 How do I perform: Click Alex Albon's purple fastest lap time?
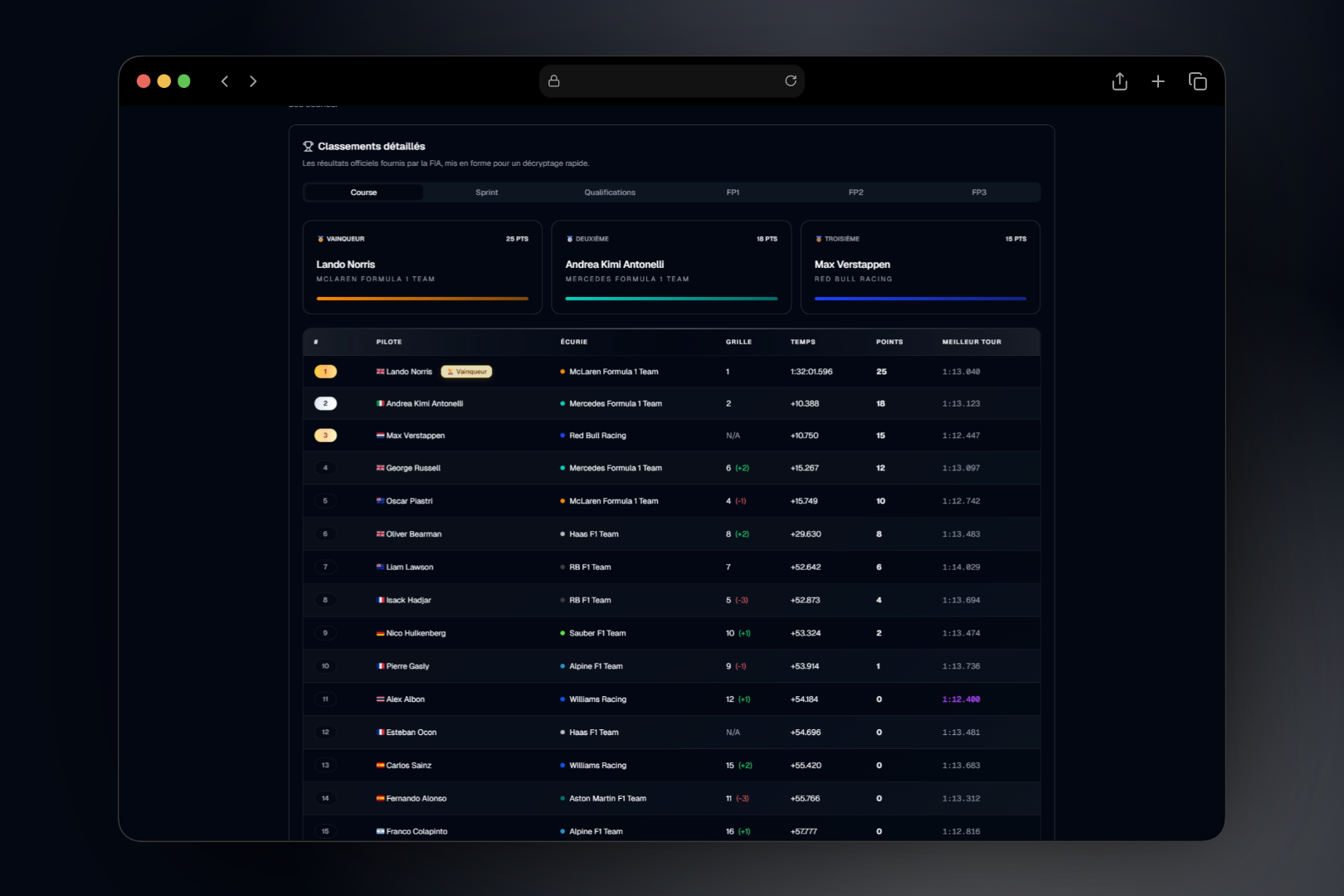961,699
